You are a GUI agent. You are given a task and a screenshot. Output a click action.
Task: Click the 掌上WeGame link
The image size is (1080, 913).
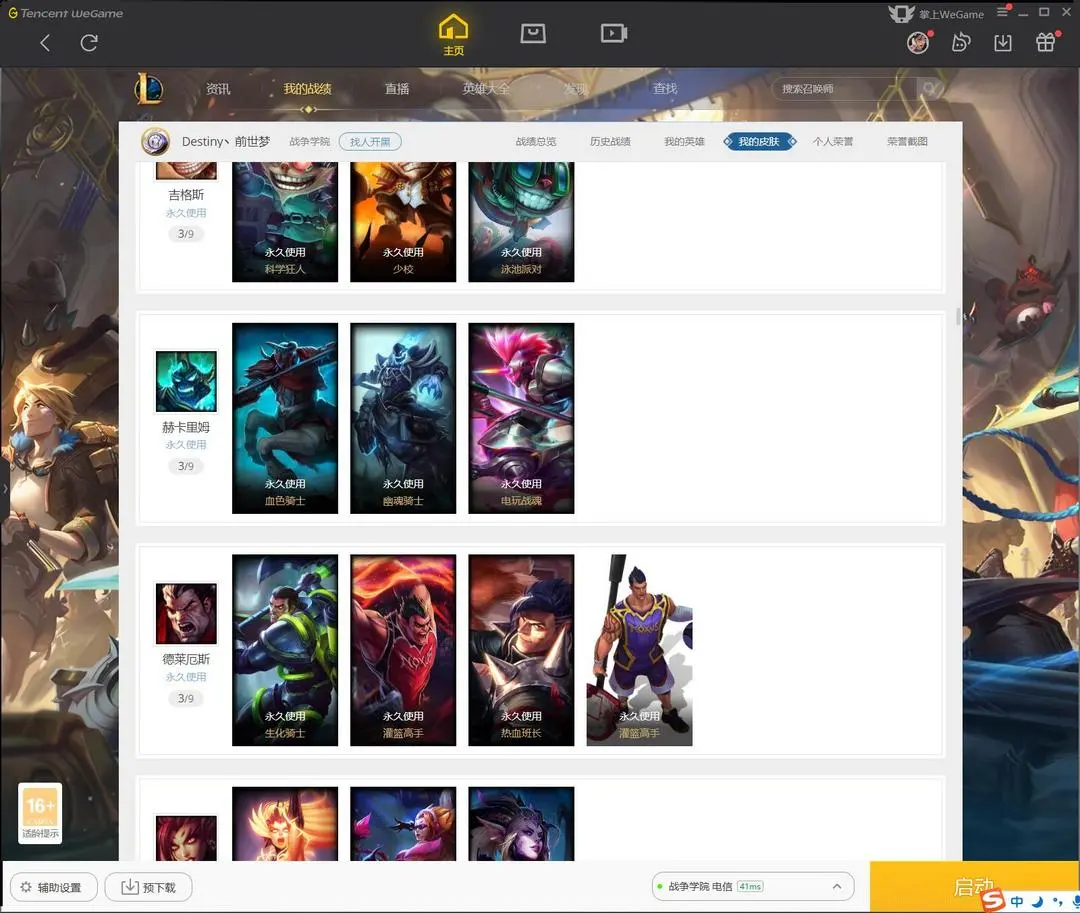935,14
